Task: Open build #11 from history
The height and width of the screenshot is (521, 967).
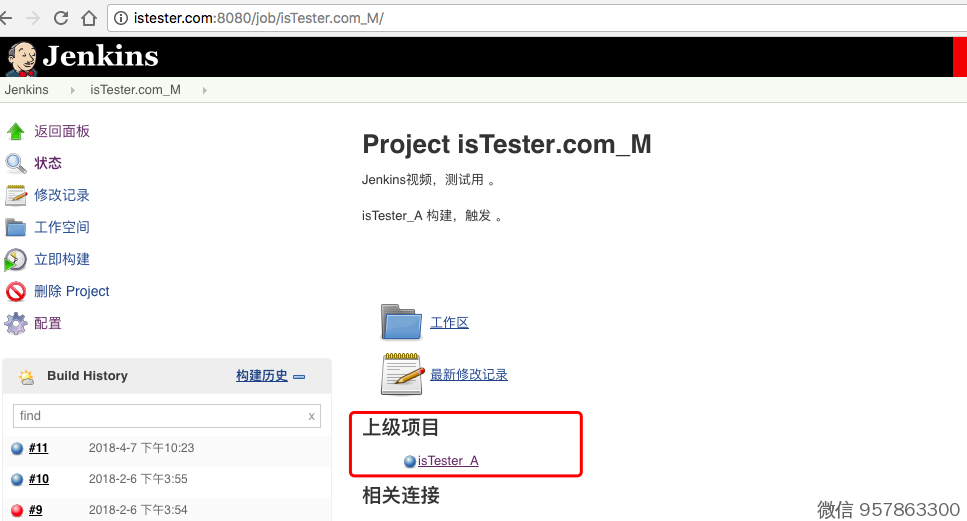Action: (38, 448)
